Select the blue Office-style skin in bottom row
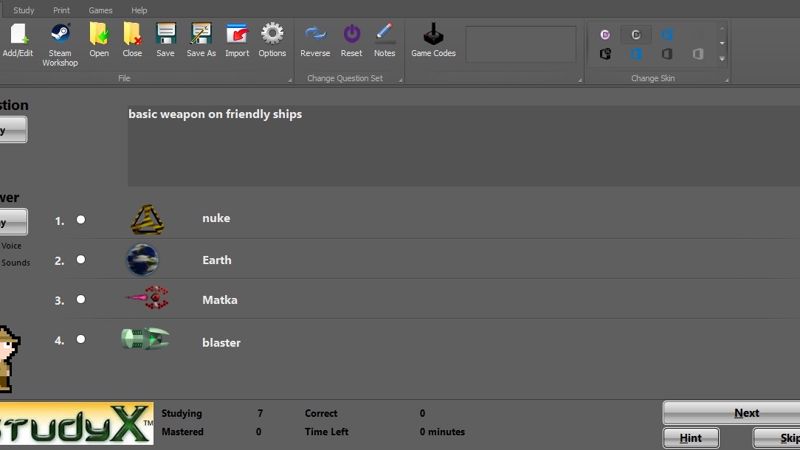This screenshot has width=800, height=450. point(636,54)
